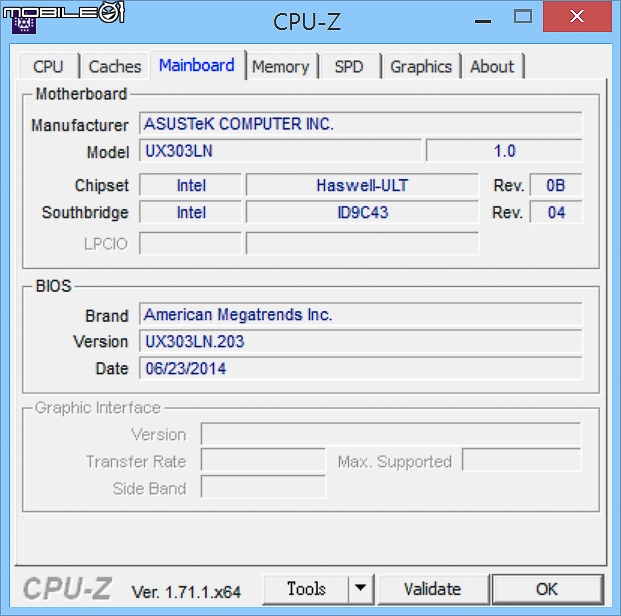
Task: Click the wider empty LPCIO field
Action: (x=362, y=243)
